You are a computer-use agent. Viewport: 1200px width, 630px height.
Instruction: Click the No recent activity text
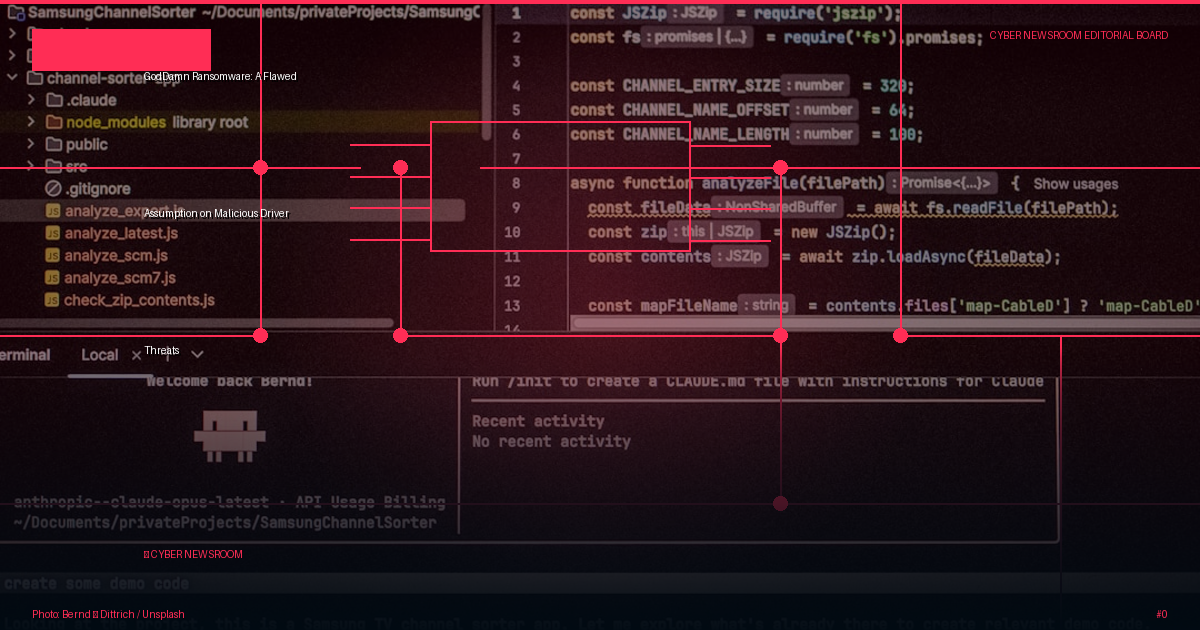tap(551, 441)
